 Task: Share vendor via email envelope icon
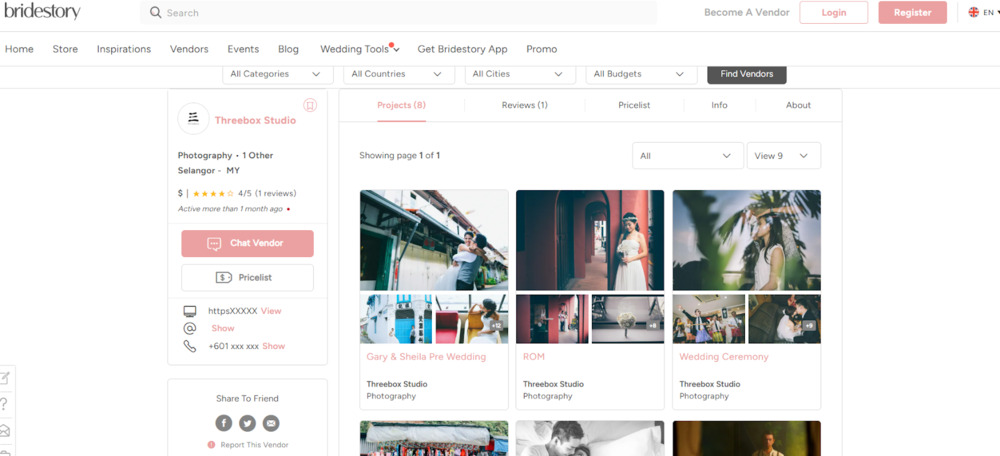click(x=271, y=423)
